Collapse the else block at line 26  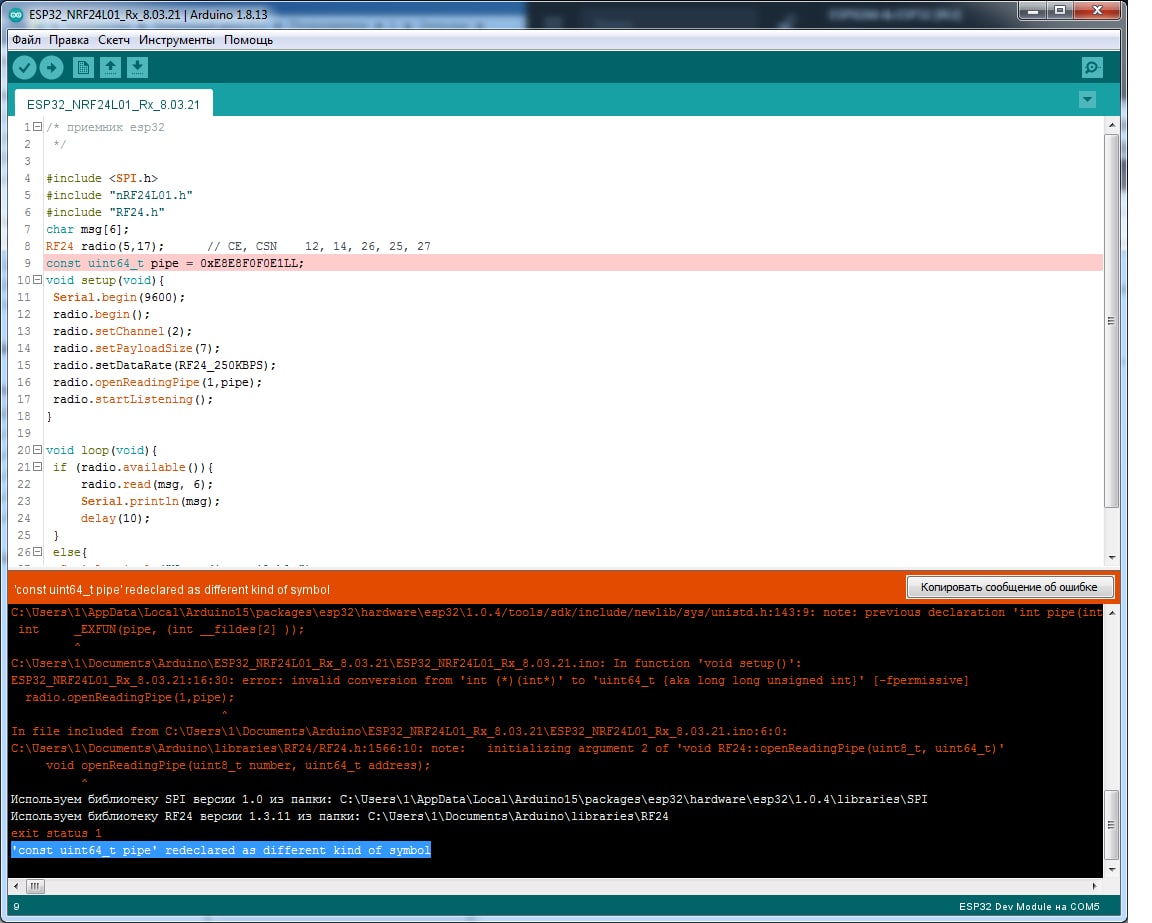click(37, 552)
